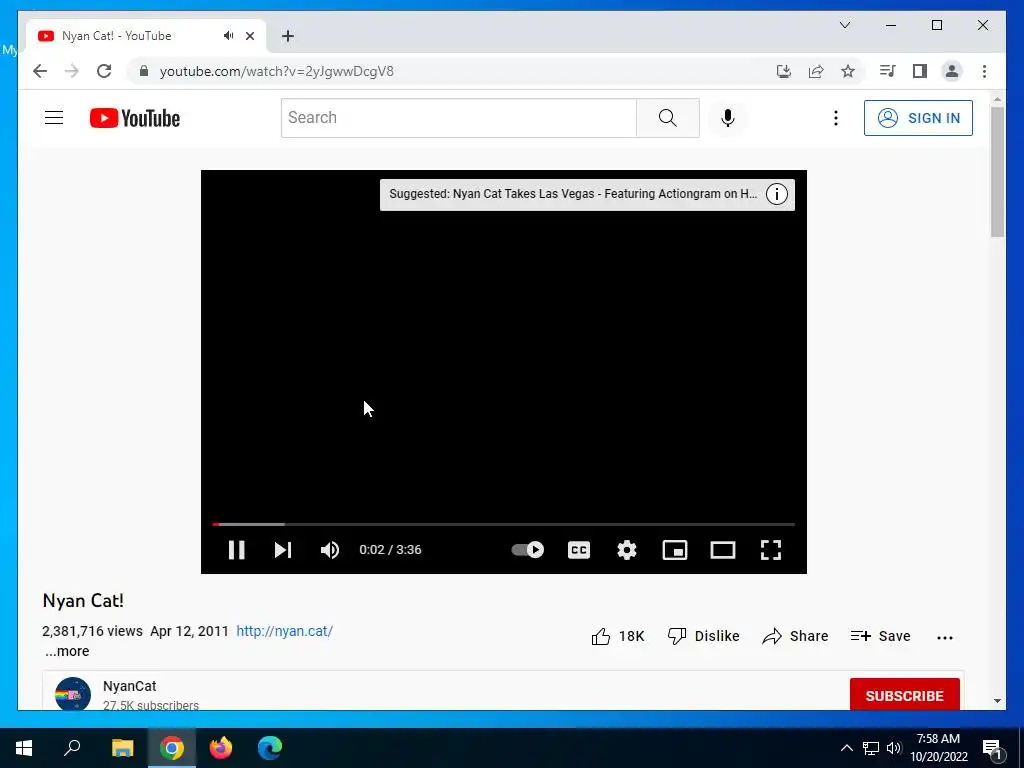Share the Nyan Cat video
The image size is (1024, 768).
[x=795, y=636]
